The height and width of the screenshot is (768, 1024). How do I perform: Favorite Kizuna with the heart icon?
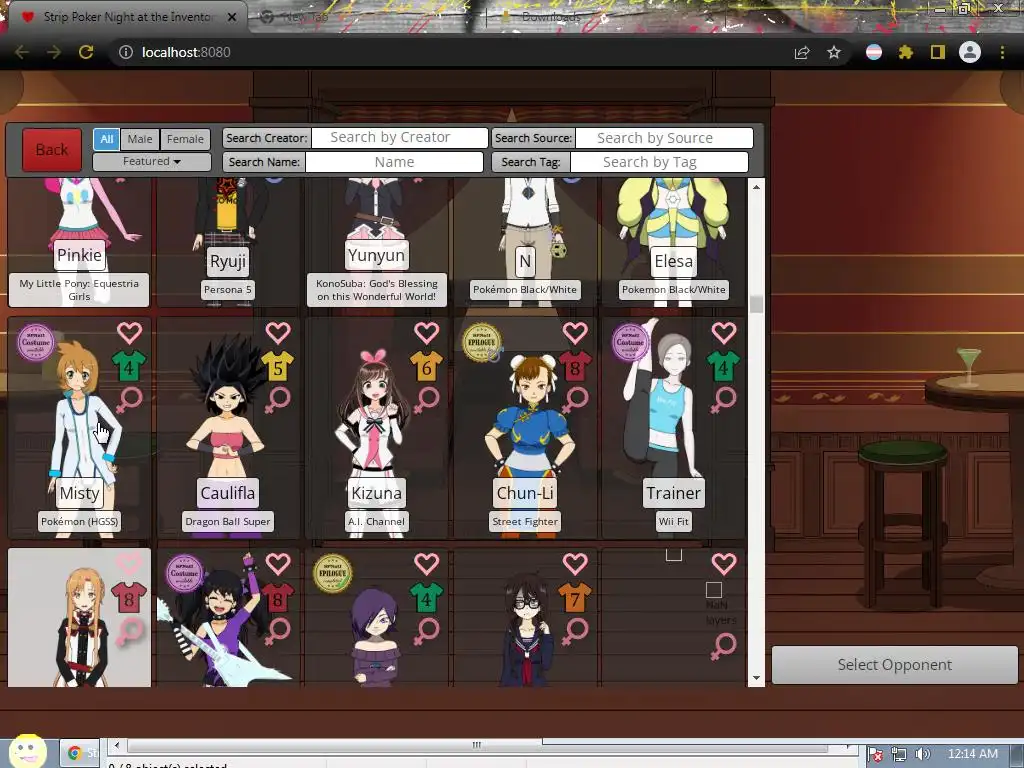point(426,333)
